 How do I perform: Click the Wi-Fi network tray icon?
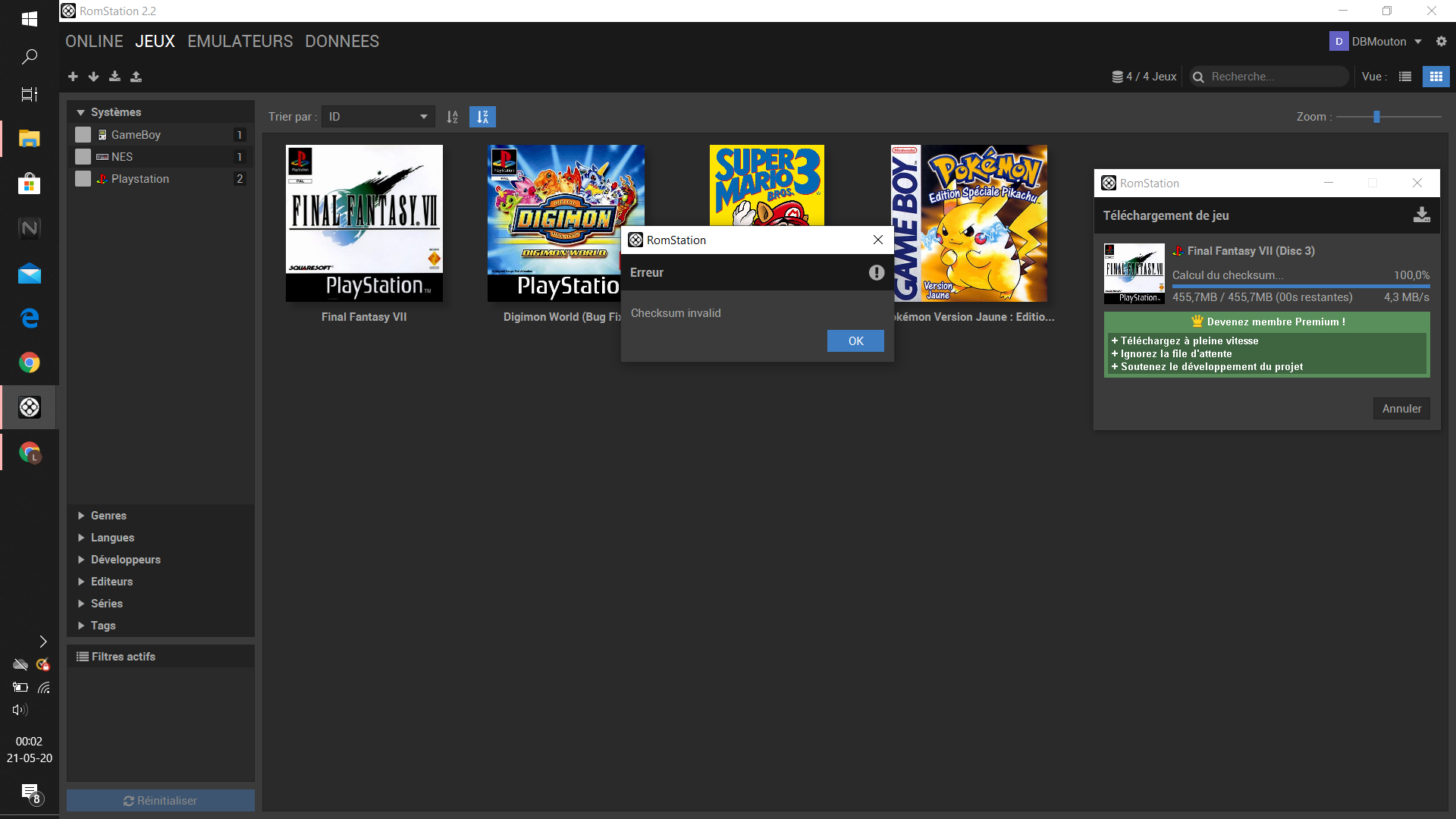point(44,688)
